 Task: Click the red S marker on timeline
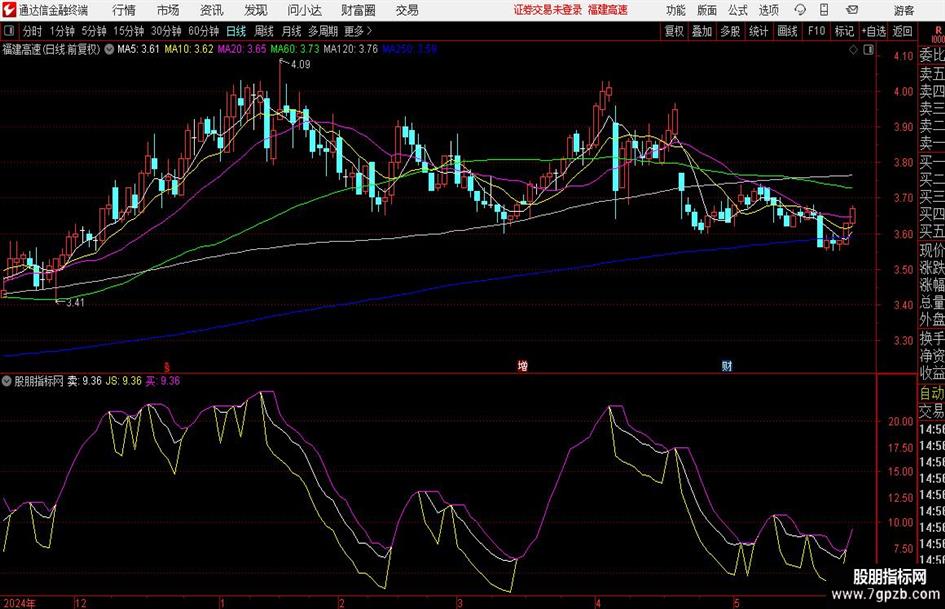[167, 367]
